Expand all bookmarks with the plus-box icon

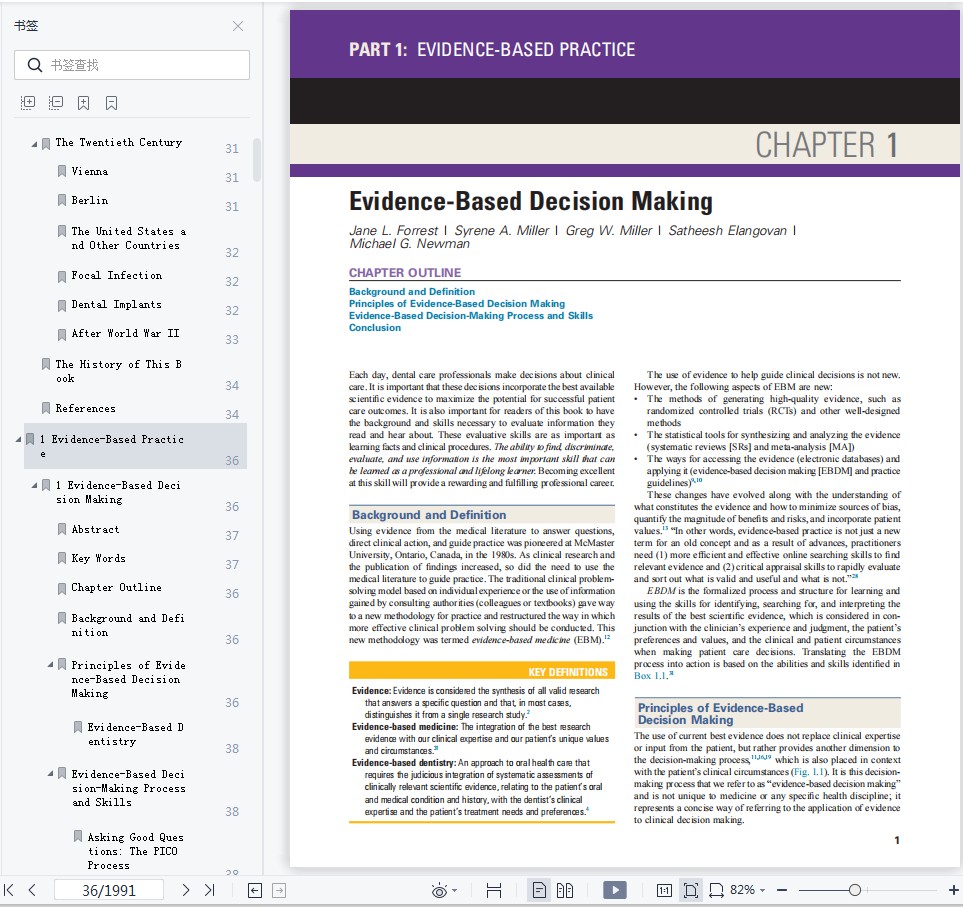[x=28, y=103]
